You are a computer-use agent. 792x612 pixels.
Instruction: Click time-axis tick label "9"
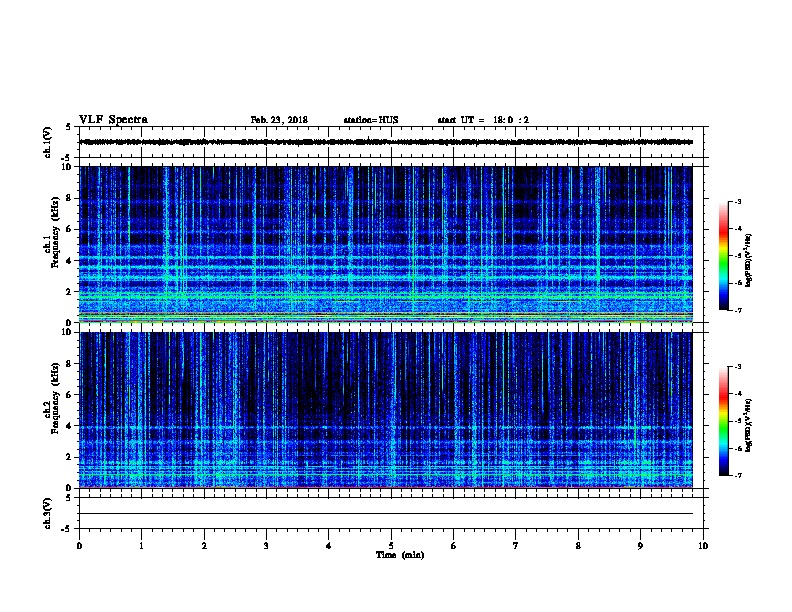coord(640,545)
